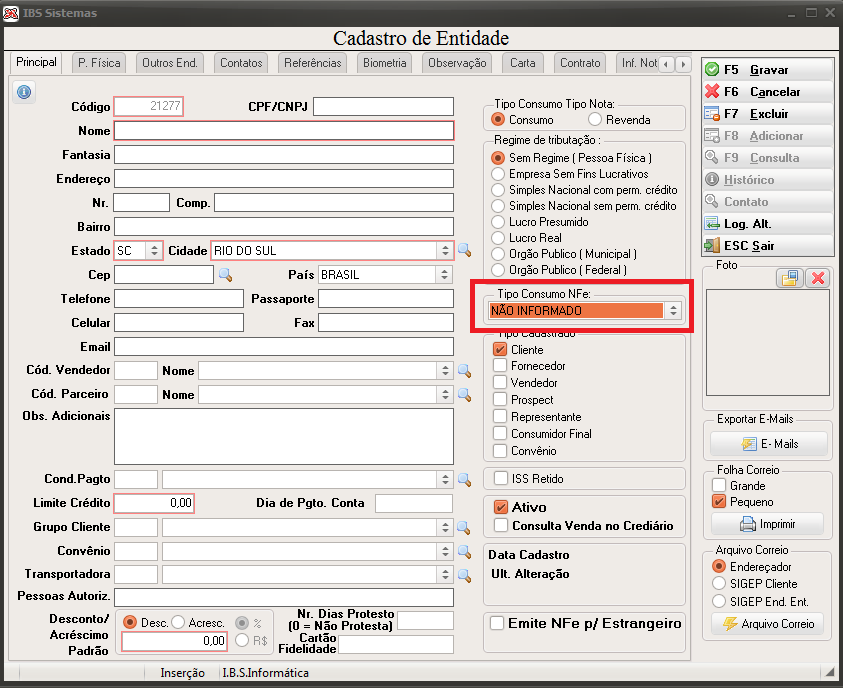This screenshot has width=843, height=688.
Task: Uncheck the Cliente checkbox
Action: (x=500, y=349)
